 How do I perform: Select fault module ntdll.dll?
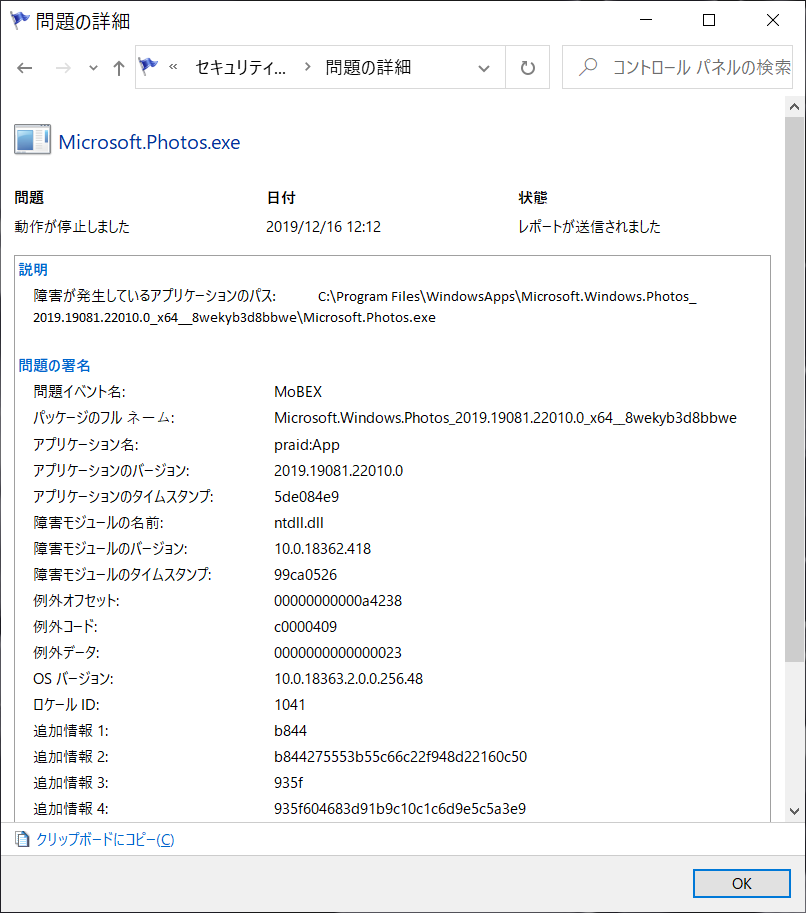click(299, 523)
